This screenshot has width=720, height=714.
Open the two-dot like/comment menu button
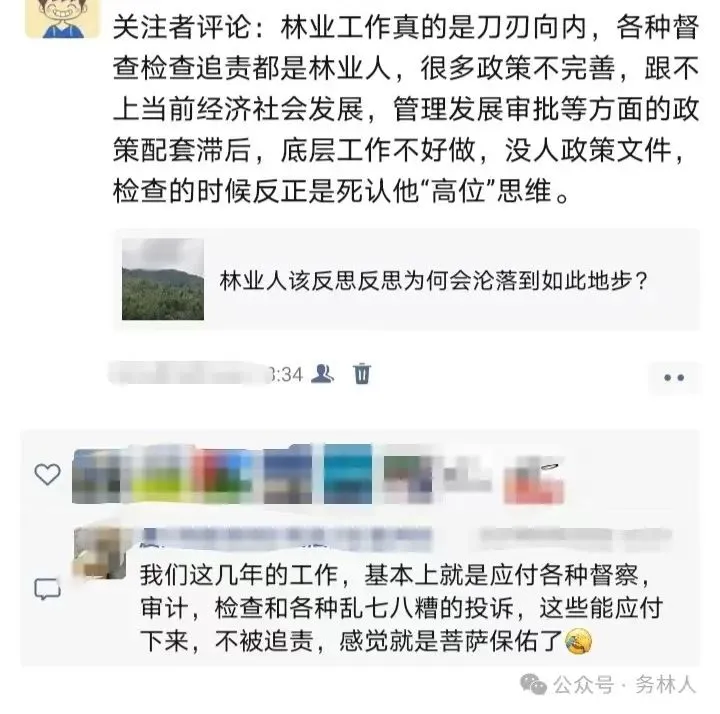(674, 377)
